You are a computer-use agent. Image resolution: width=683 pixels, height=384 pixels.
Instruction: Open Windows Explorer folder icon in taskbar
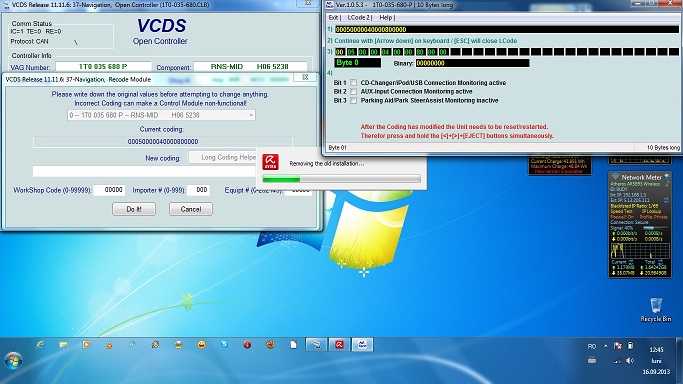point(63,344)
